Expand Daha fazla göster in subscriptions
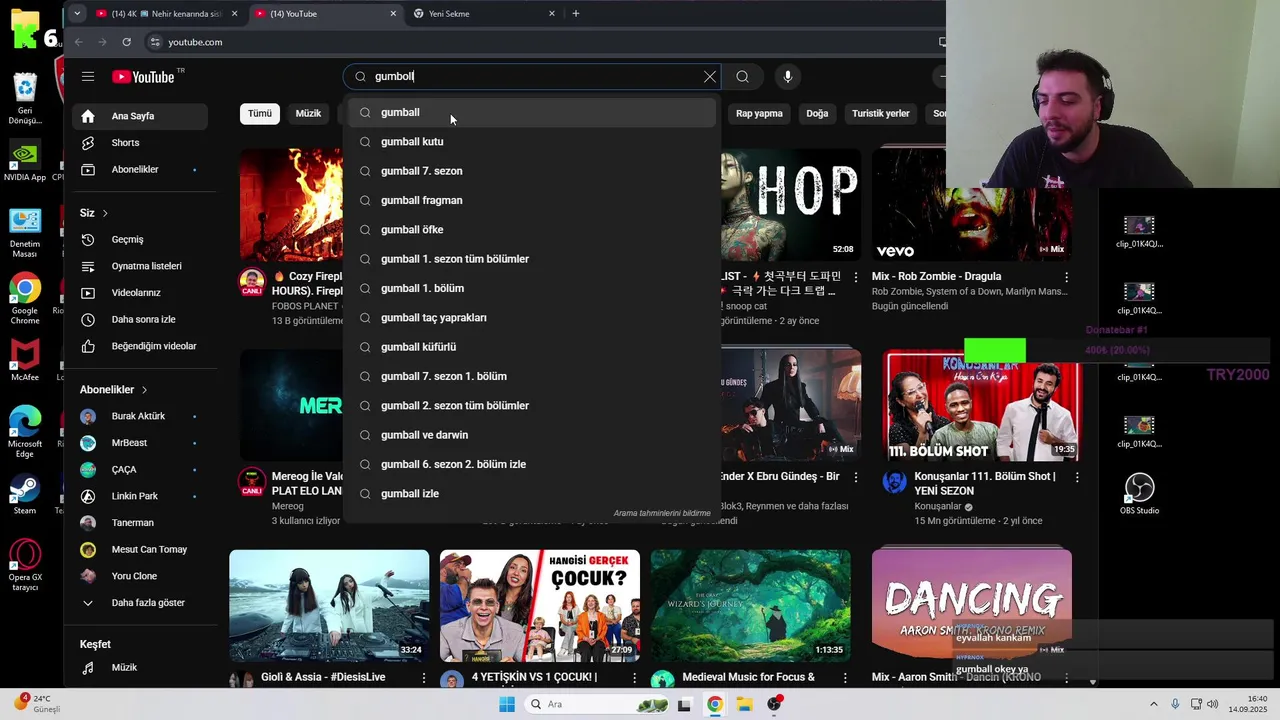 140,603
